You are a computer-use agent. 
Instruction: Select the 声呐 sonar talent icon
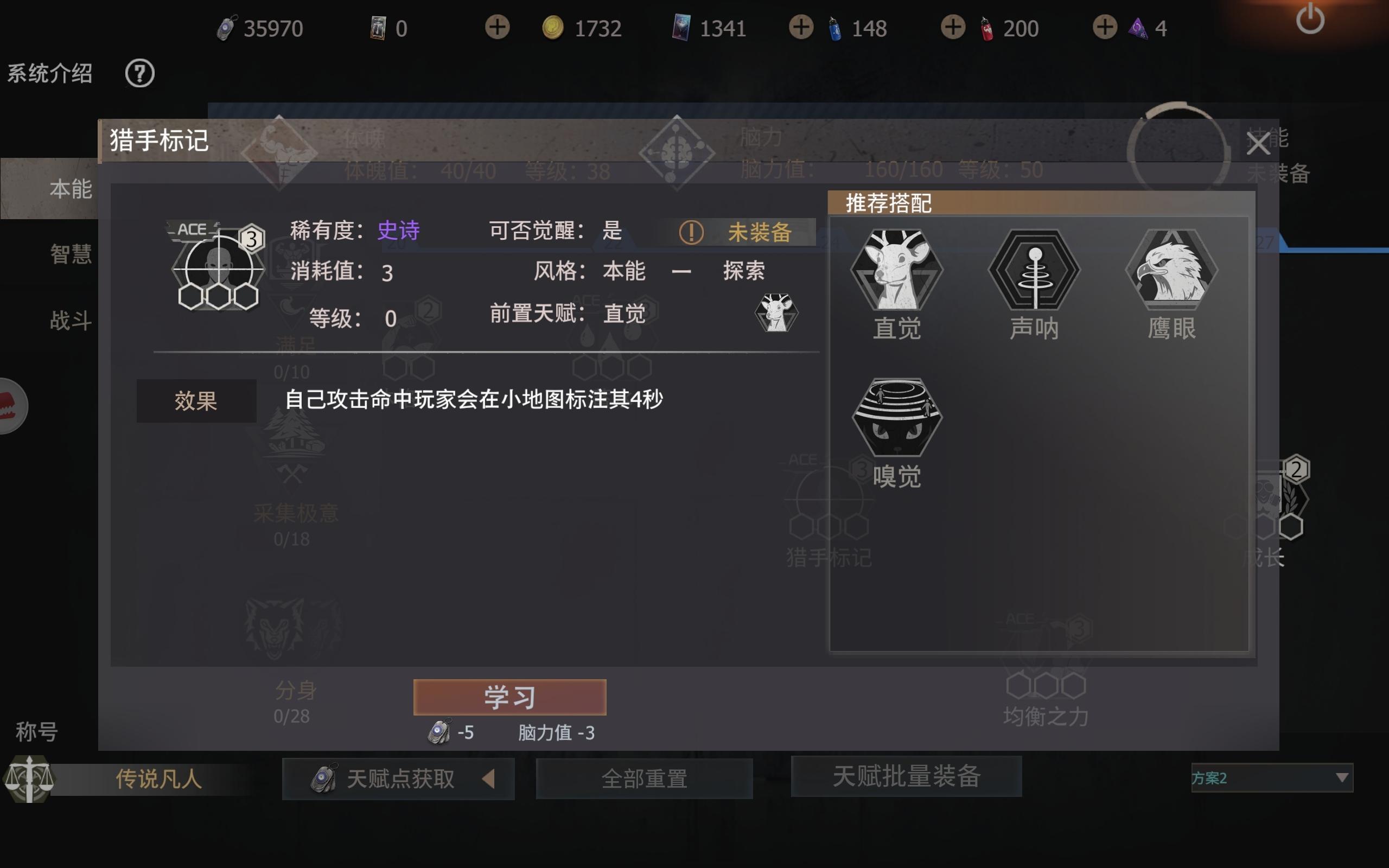1034,269
